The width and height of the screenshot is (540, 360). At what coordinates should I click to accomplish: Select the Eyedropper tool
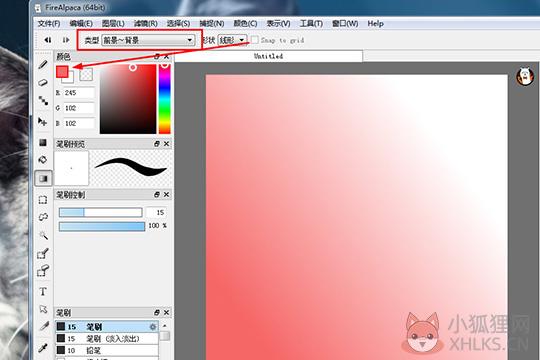(43, 347)
